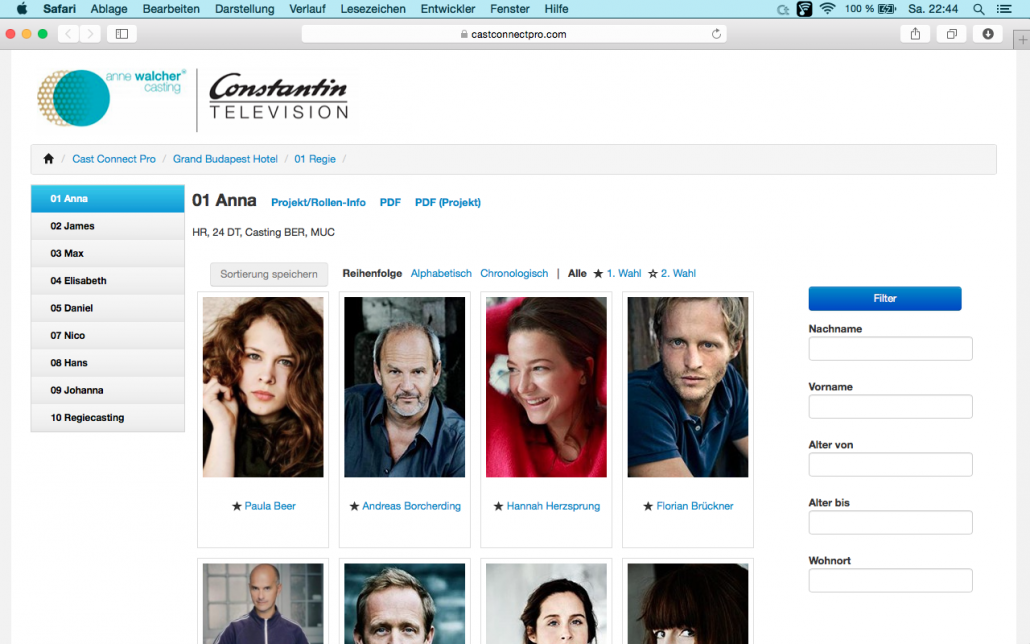Open new tab with plus icon
Viewport: 1030px width, 644px height.
coord(1022,40)
